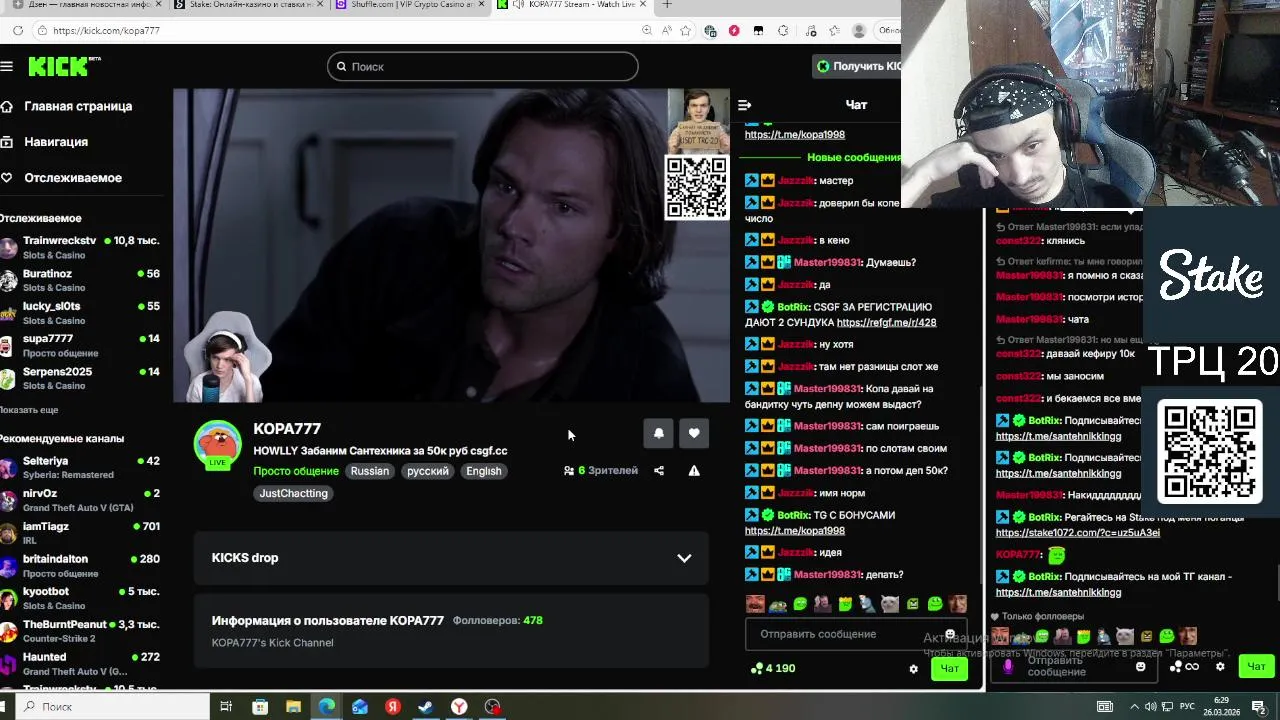Open the Kick hamburger menu
Screen dimensions: 1280x720
[7, 67]
